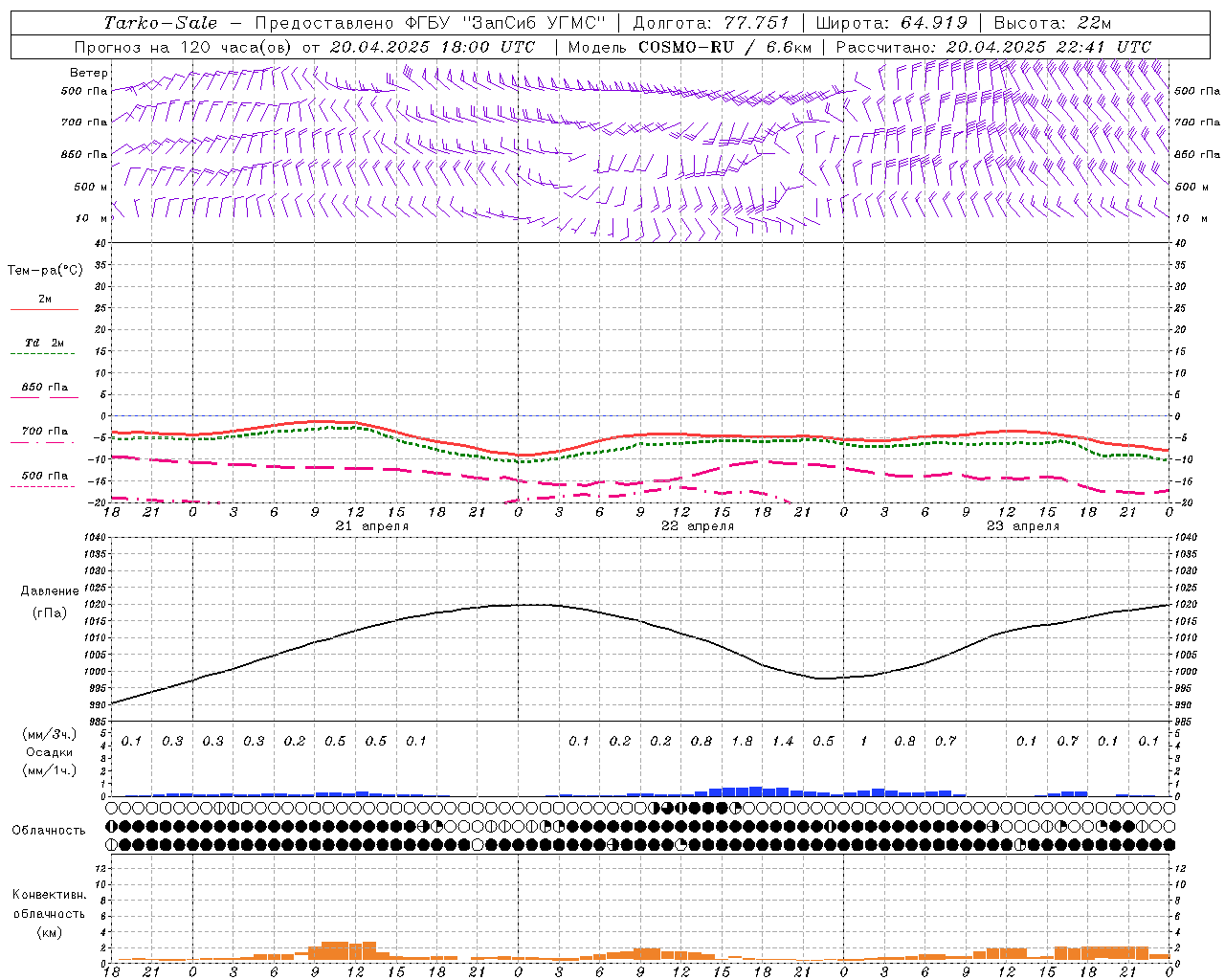Click the '22 апреля' date label
Image resolution: width=1225 pixels, height=980 pixels.
[698, 526]
